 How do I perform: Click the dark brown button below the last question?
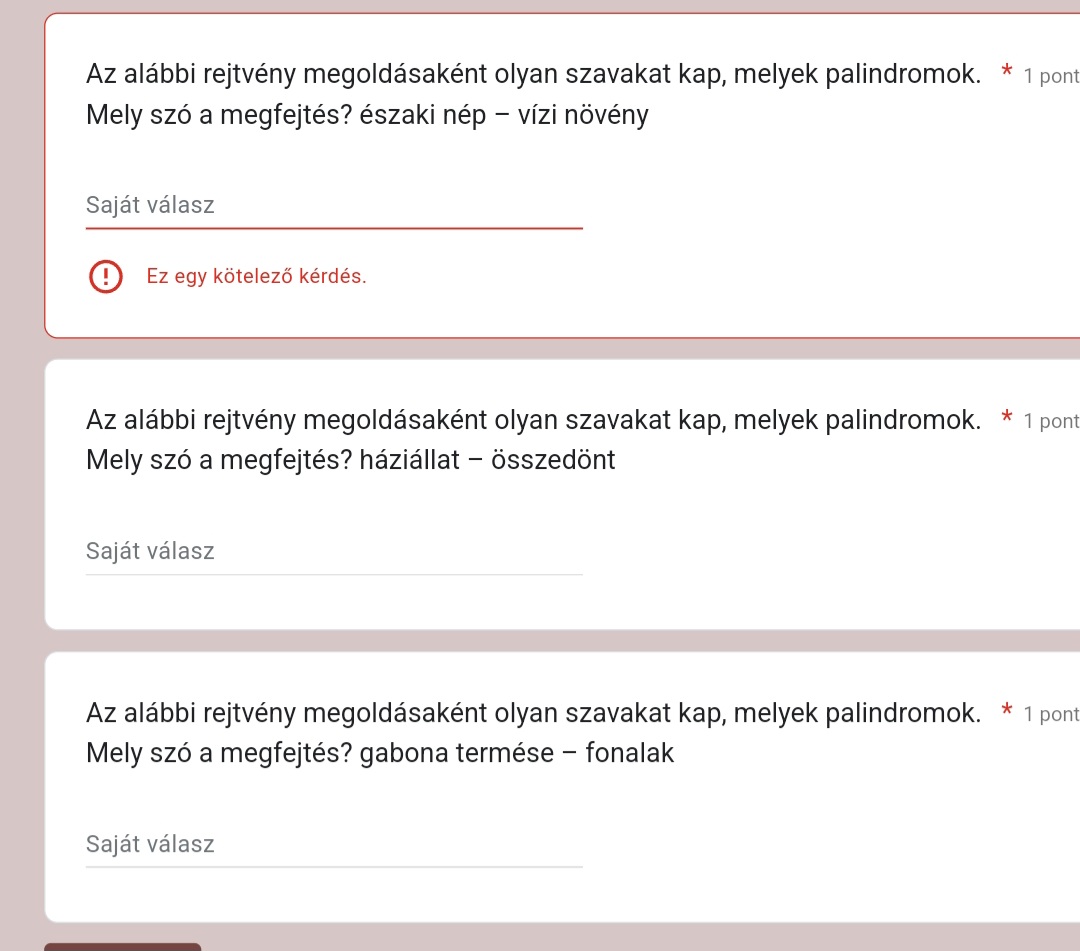click(x=123, y=947)
